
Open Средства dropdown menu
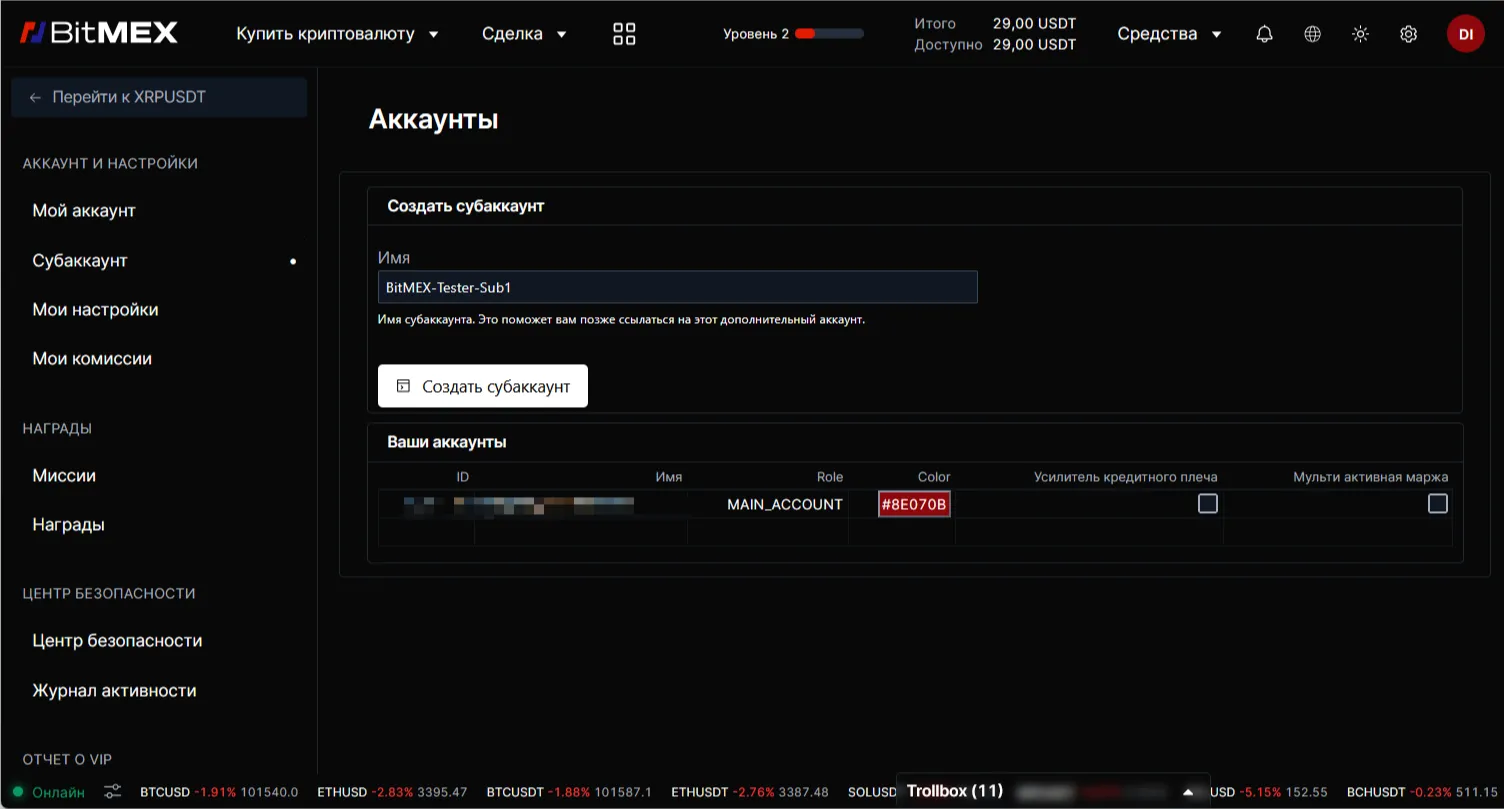point(1169,34)
